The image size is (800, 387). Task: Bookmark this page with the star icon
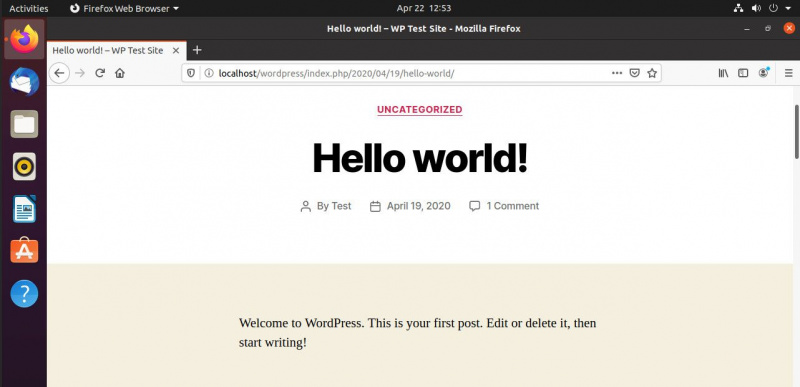tap(652, 73)
